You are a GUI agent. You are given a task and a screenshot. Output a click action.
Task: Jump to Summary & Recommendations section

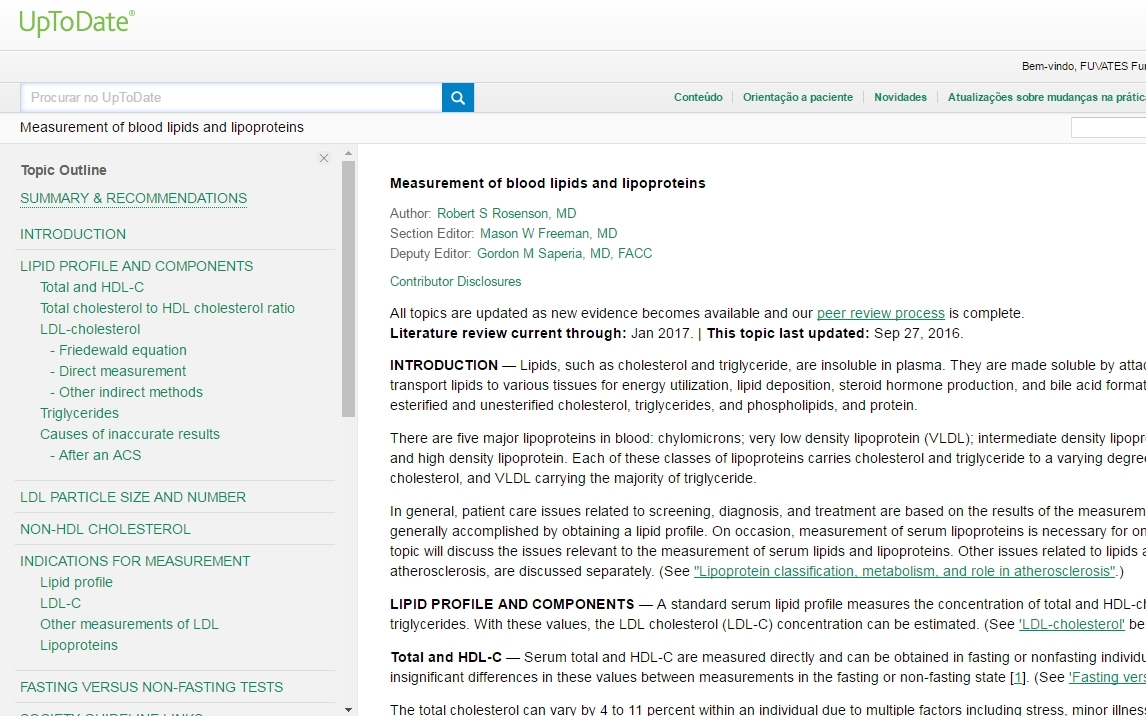133,198
